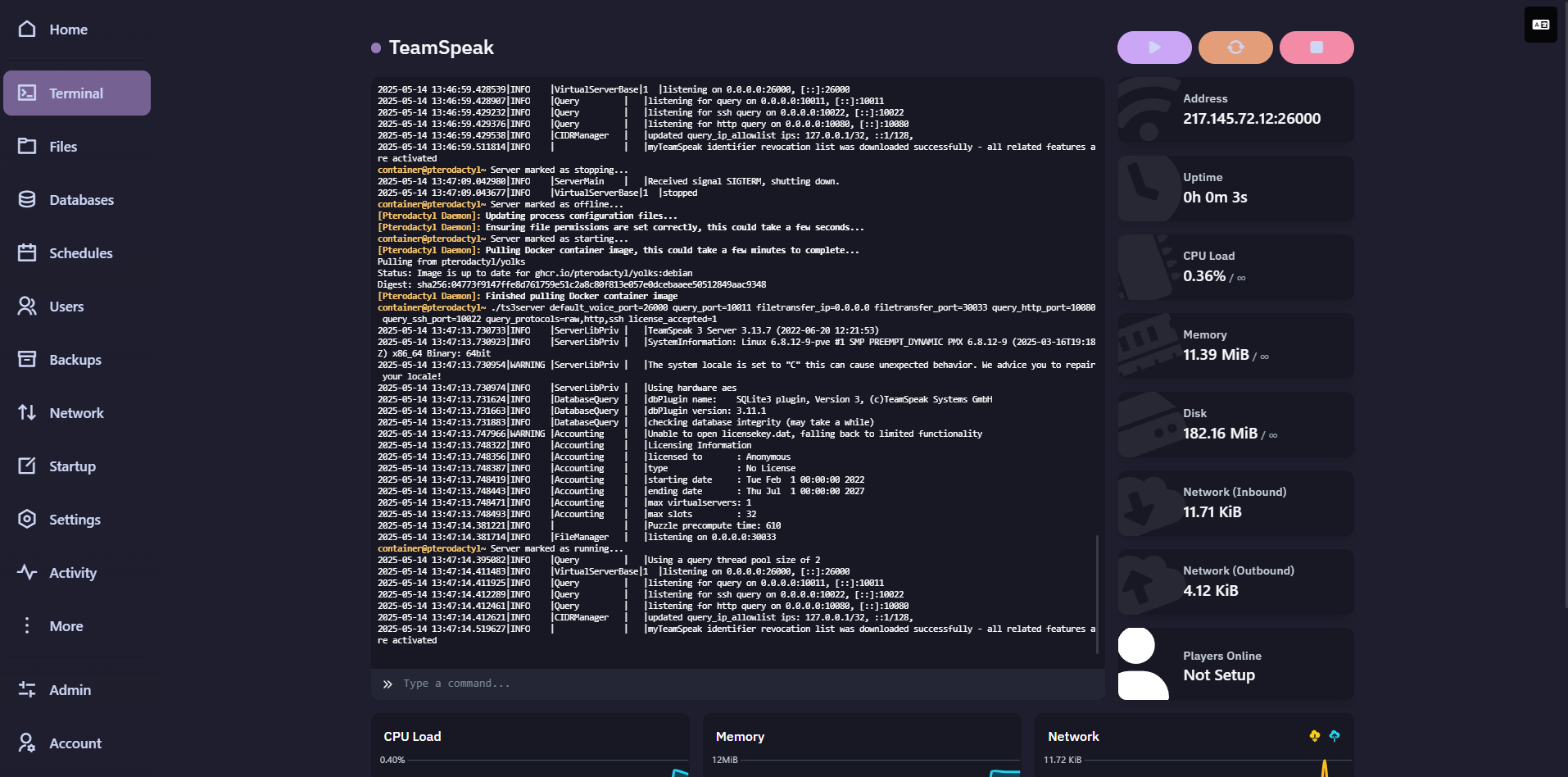Click the Settings gear icon
The image size is (1568, 777).
click(27, 520)
